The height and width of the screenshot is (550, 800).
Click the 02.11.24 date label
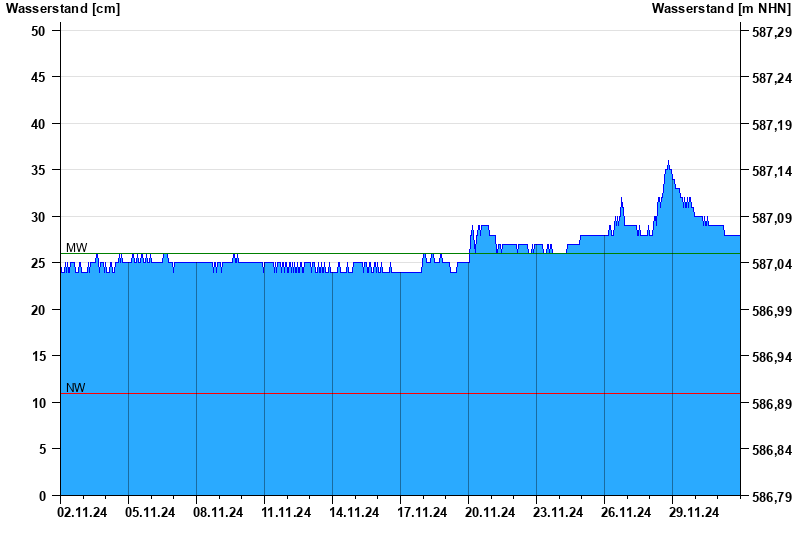point(82,512)
